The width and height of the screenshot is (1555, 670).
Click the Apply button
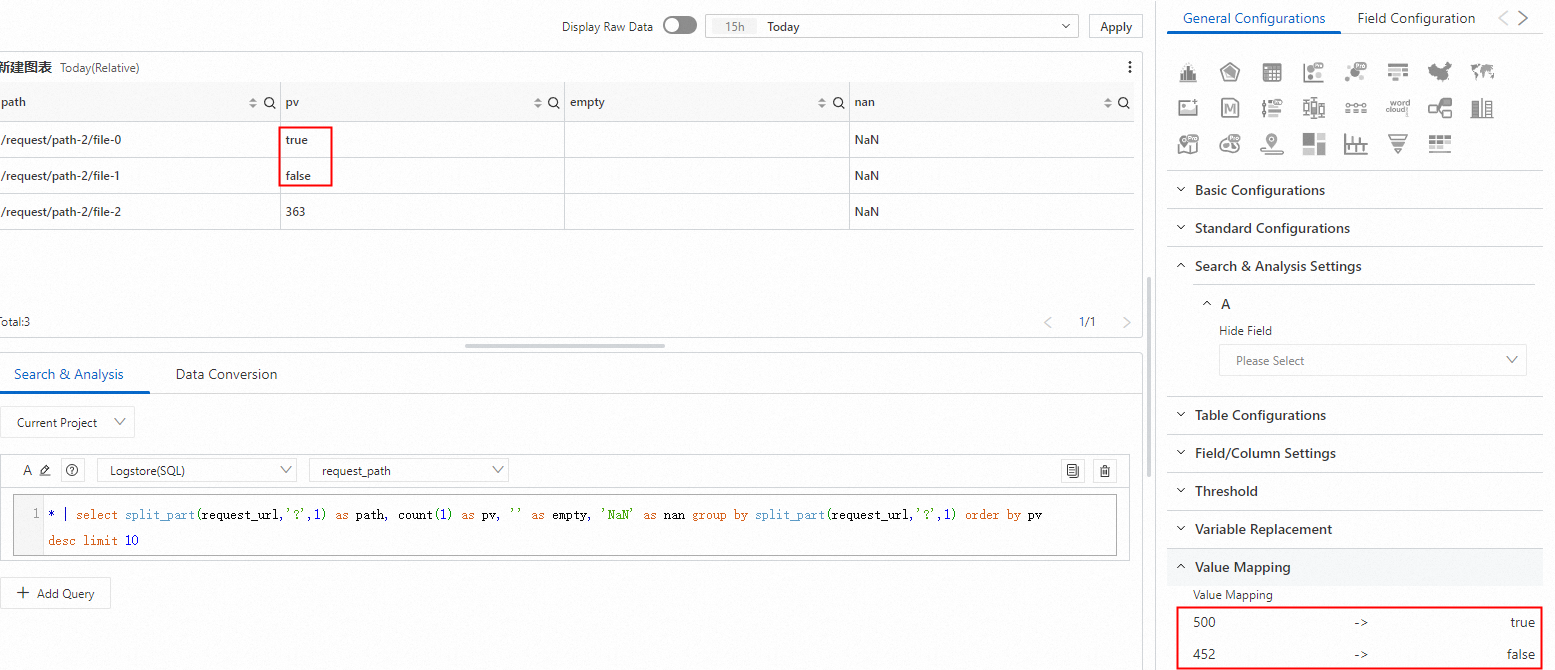click(1116, 27)
